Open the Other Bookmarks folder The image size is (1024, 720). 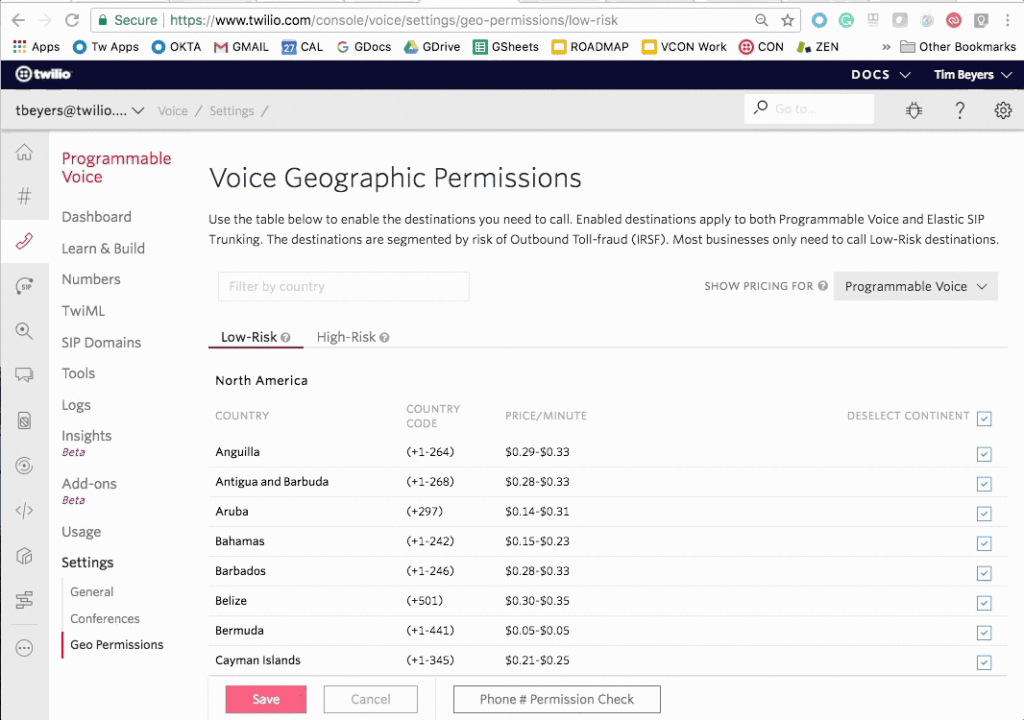957,47
